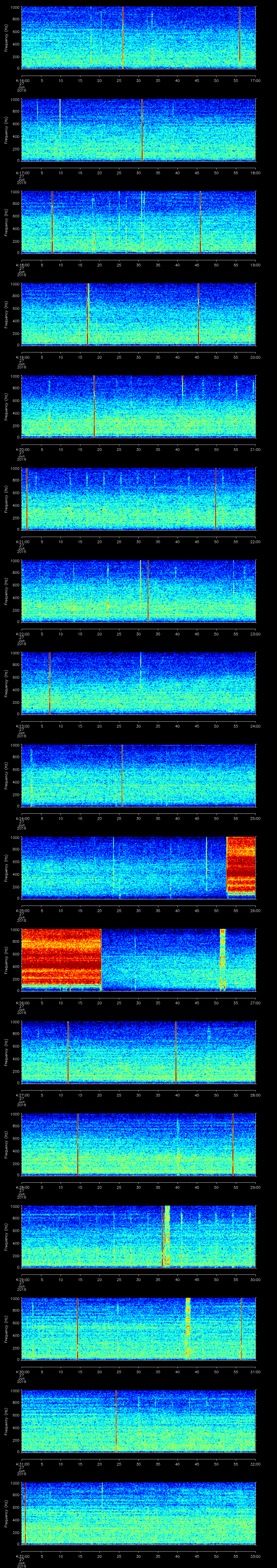Pick the red line near 46 seconds in the 4:18:00 panel
277x1568 pixels.
200,222
